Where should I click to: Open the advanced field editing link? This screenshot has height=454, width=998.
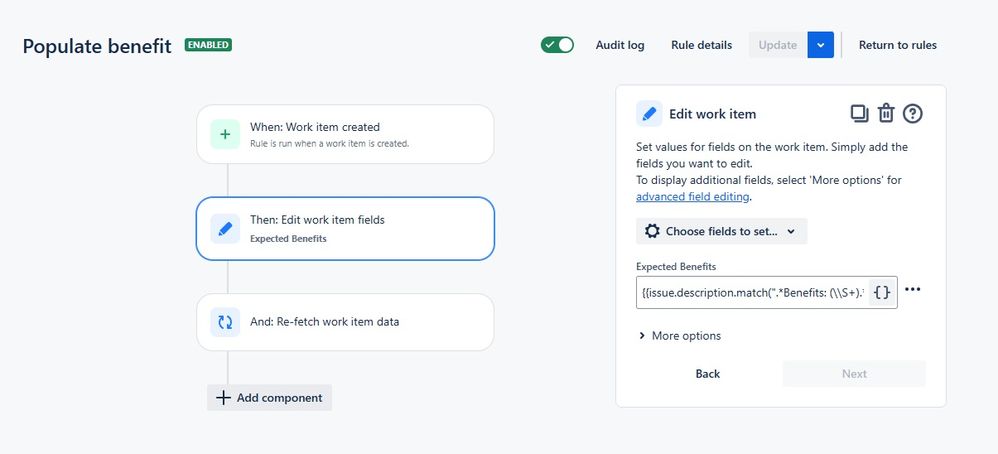tap(692, 197)
